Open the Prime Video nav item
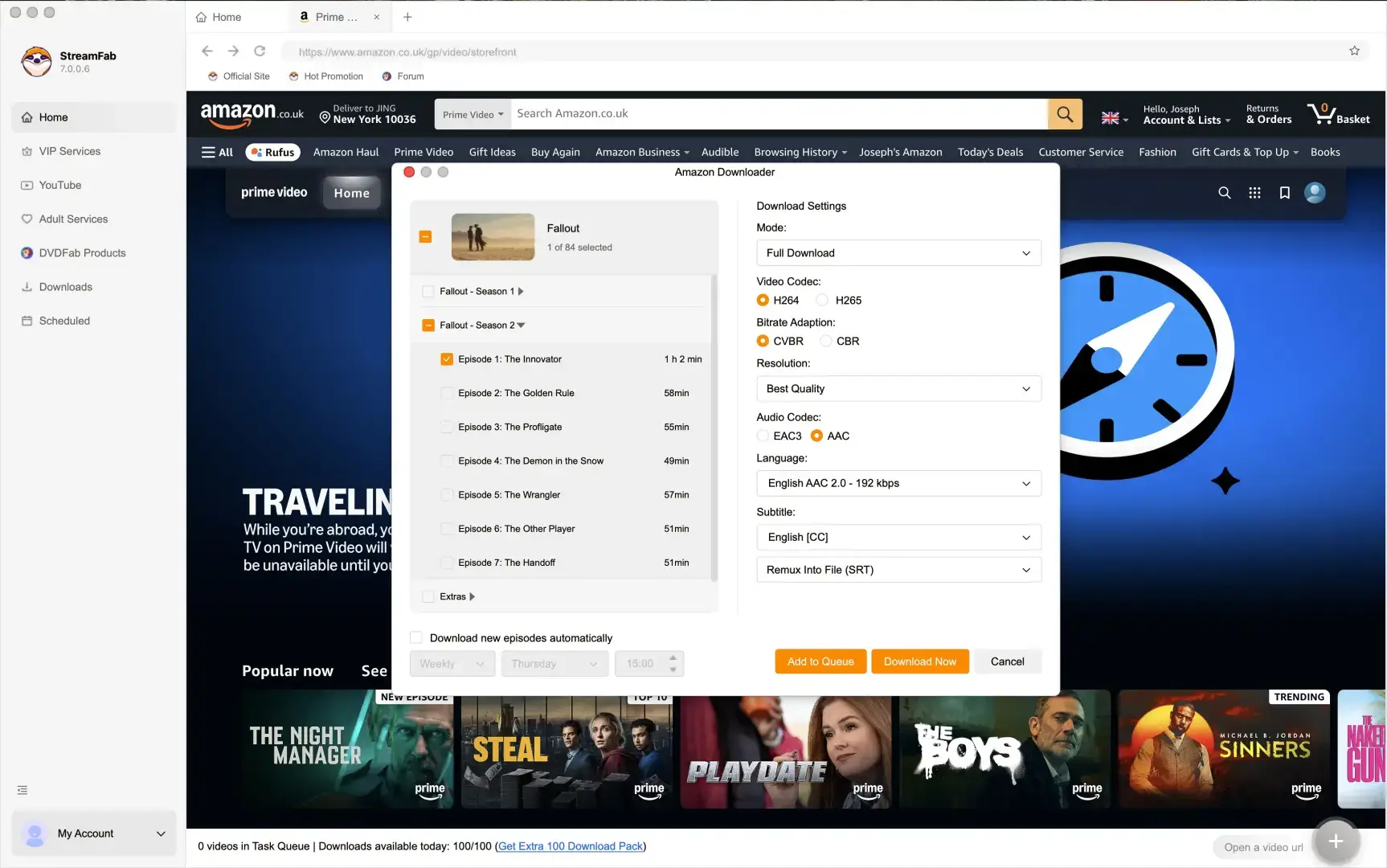 click(423, 152)
